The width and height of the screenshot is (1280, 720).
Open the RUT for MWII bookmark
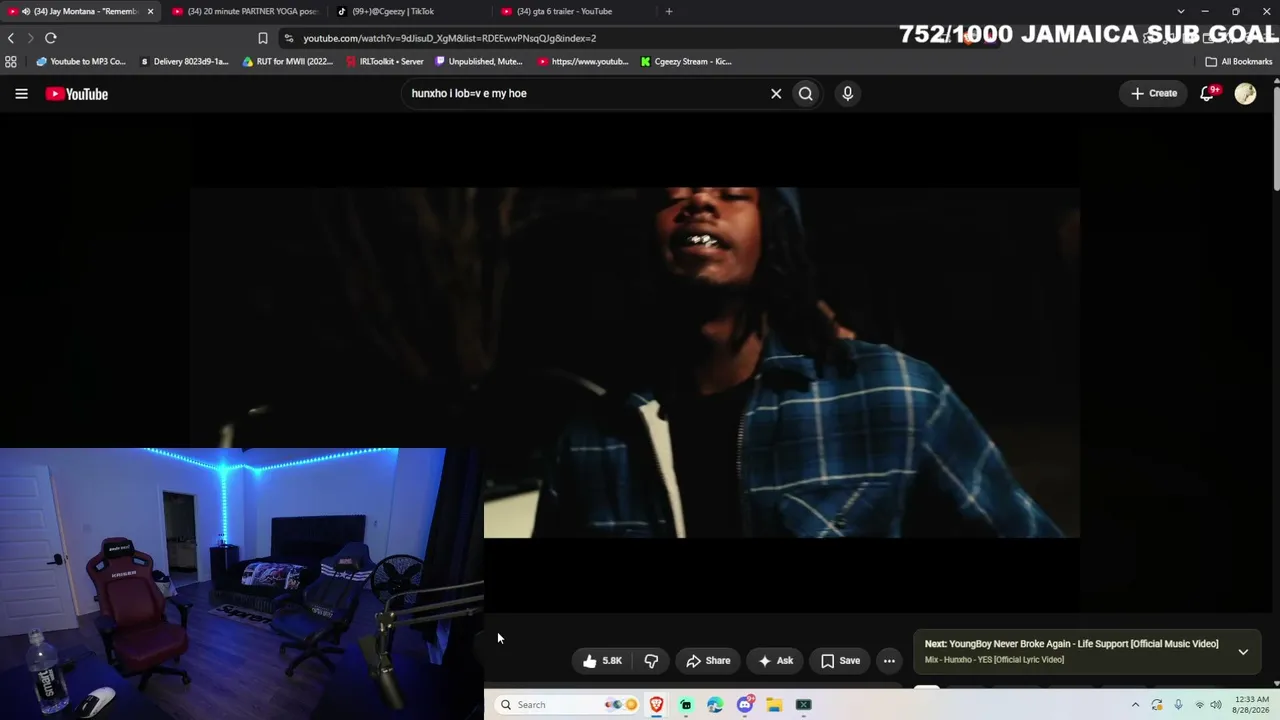click(288, 61)
